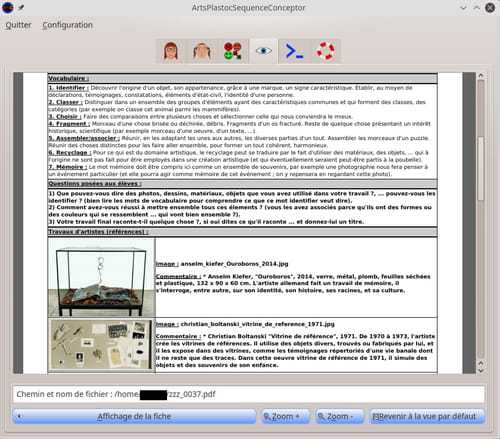The image size is (500, 439).
Task: Click the Anselm Kiefer Ouroboros vitrine image
Action: click(101, 277)
